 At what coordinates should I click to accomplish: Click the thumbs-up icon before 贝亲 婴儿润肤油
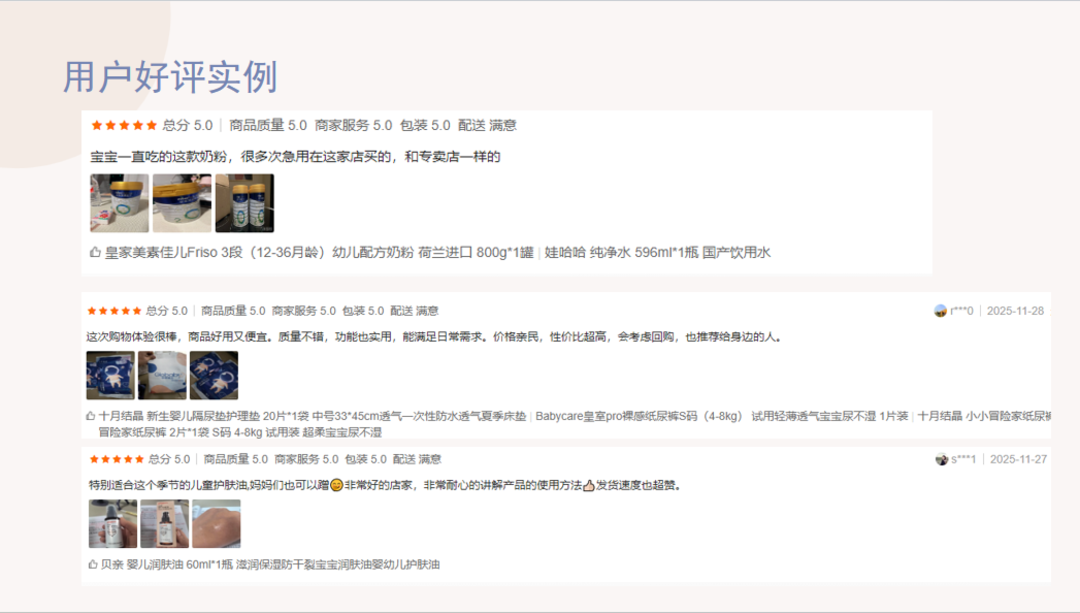[93, 564]
